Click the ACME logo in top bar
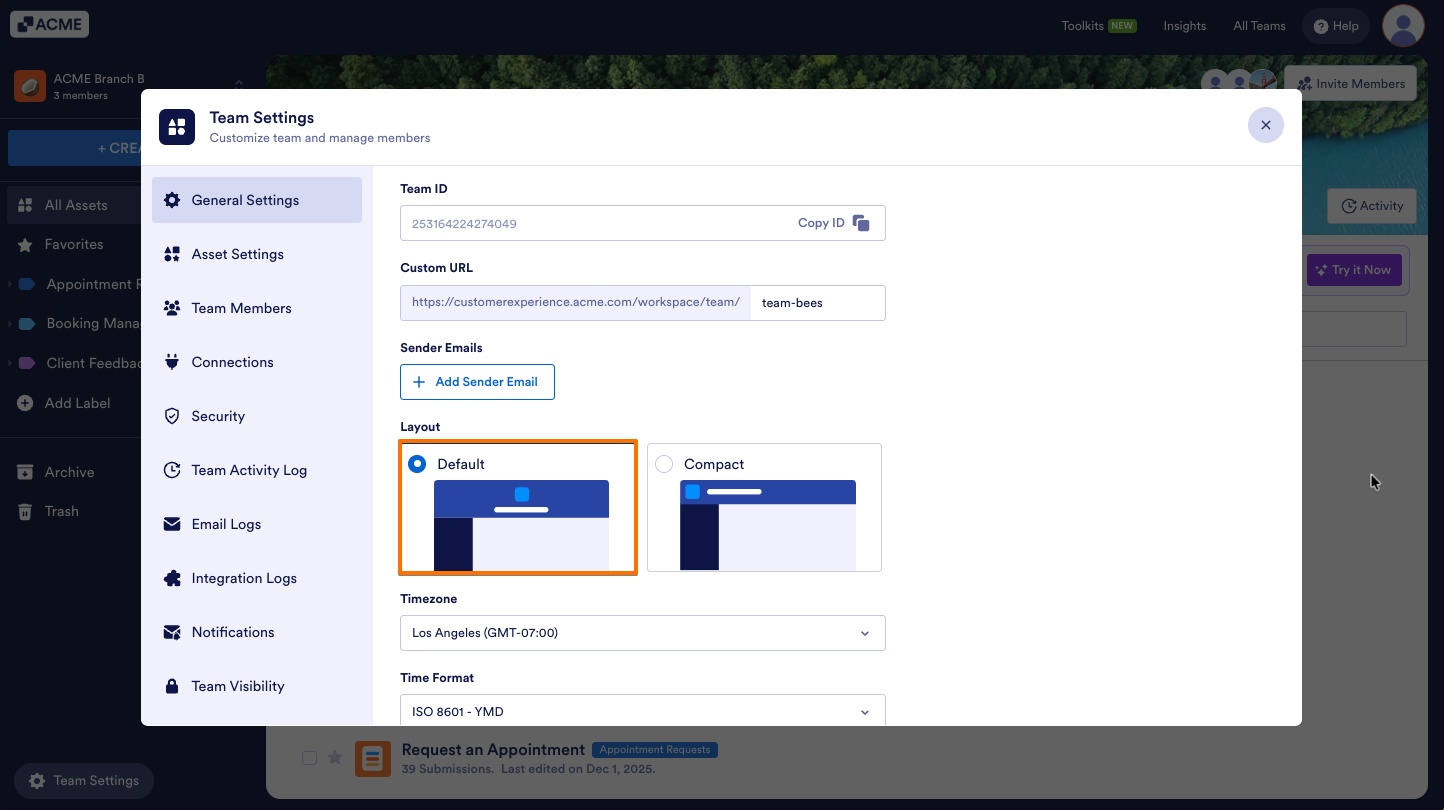Image resolution: width=1444 pixels, height=810 pixels. (50, 24)
